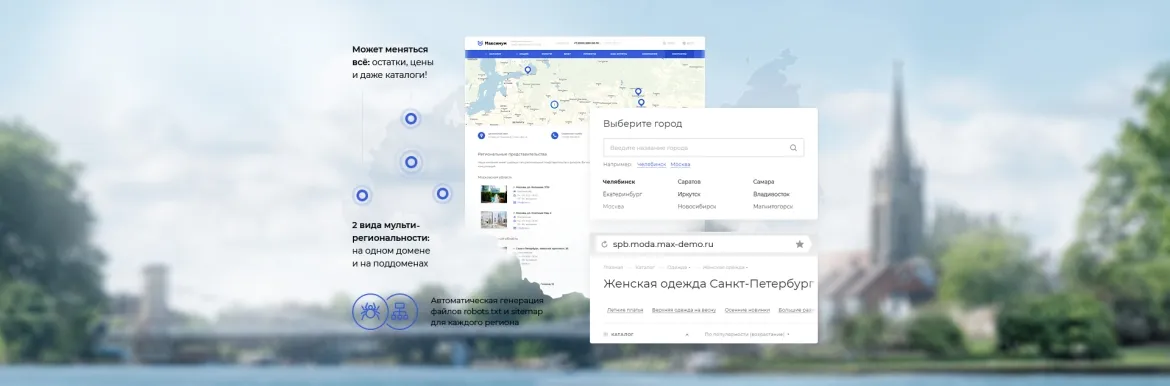The width and height of the screenshot is (1170, 386).
Task: Click the 'Женская одежда Санкт-Петербург' page heading
Action: coord(708,284)
